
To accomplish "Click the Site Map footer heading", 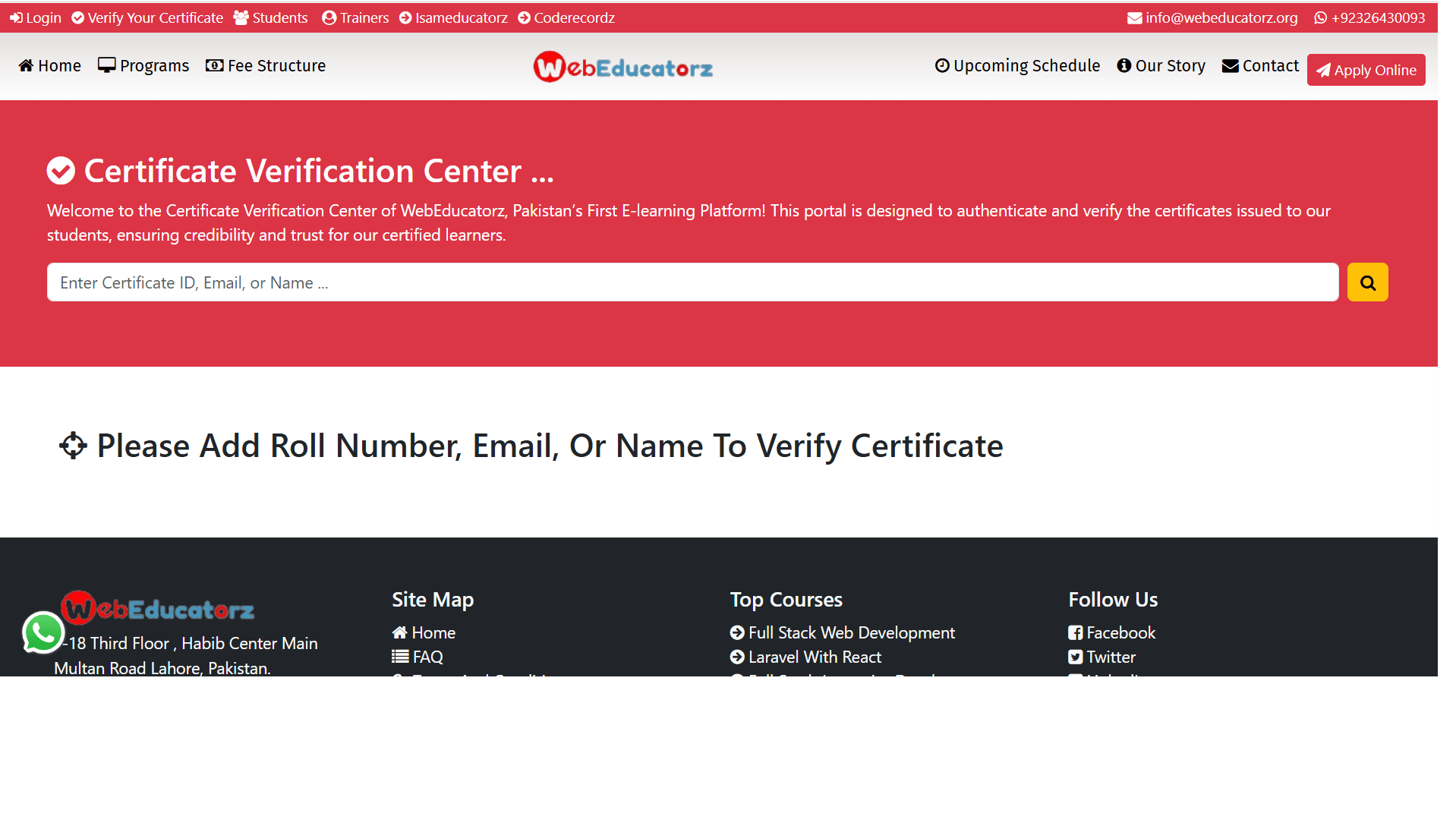I will (x=433, y=600).
